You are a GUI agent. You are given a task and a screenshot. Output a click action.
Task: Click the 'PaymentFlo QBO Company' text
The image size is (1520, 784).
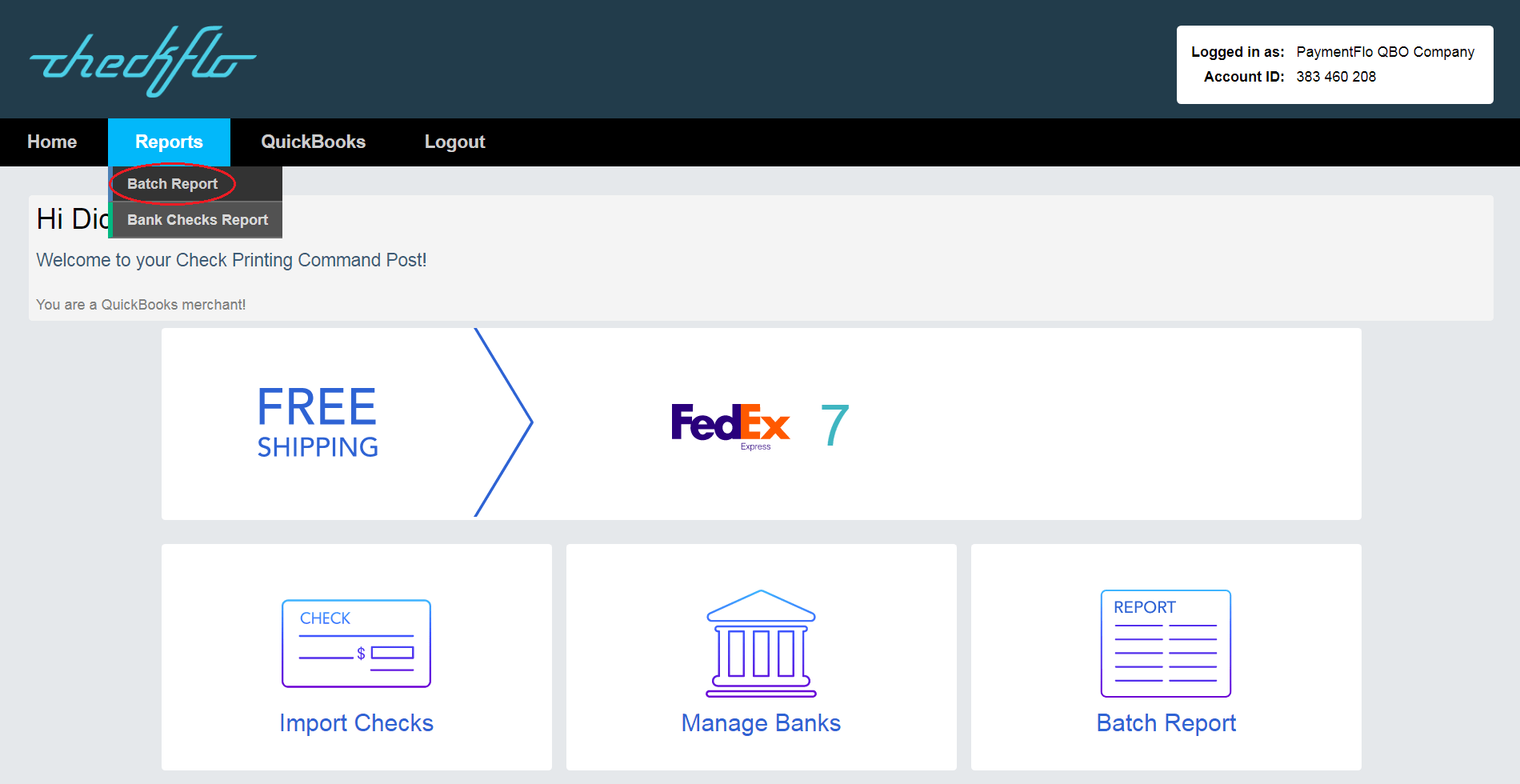[1385, 52]
